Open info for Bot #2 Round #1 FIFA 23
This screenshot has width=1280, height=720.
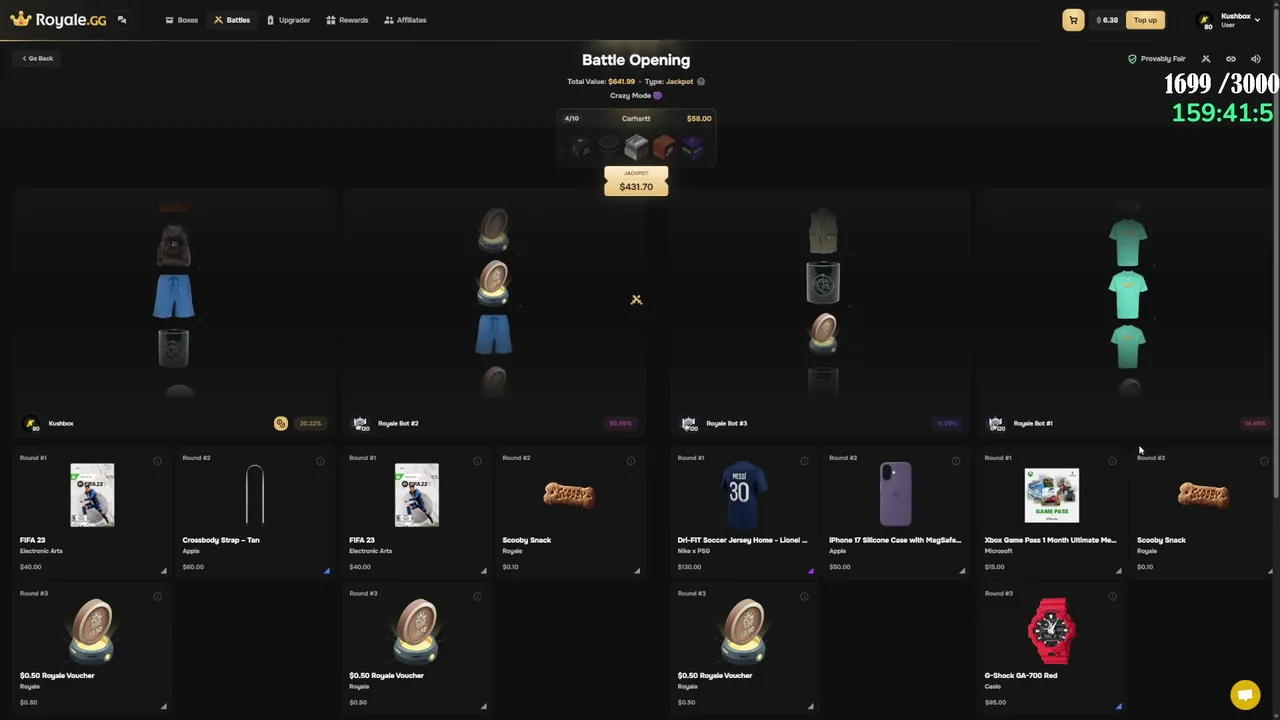pos(477,461)
